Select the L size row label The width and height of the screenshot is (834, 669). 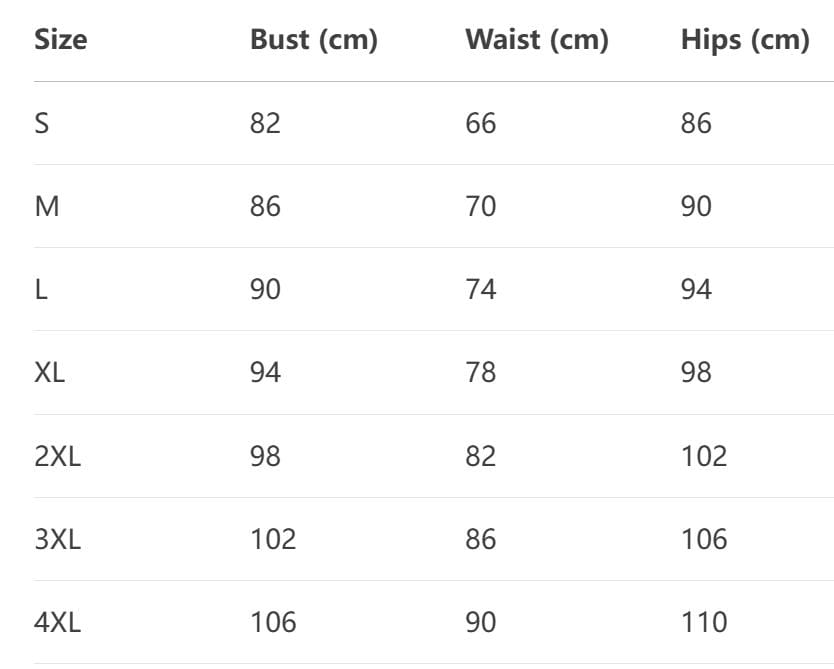41,290
